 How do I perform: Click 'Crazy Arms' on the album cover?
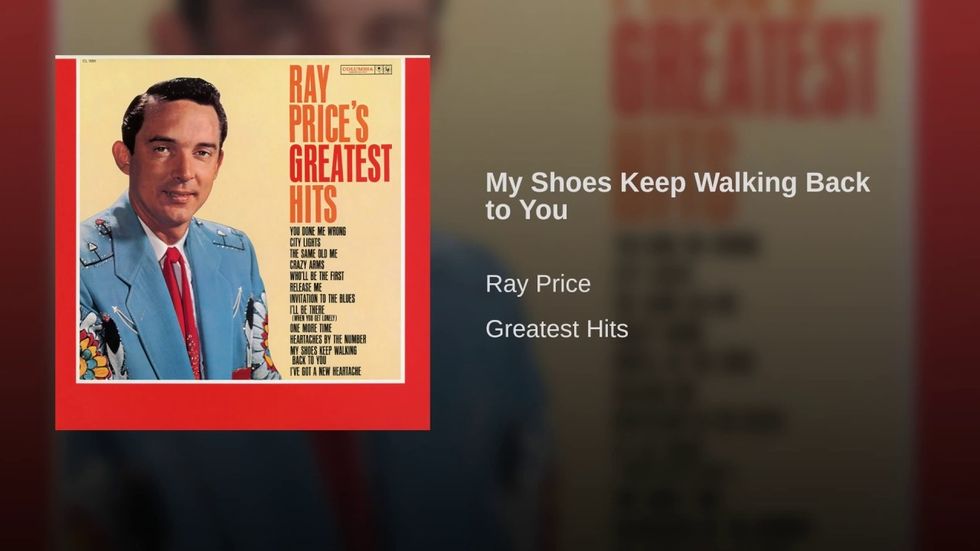click(307, 265)
